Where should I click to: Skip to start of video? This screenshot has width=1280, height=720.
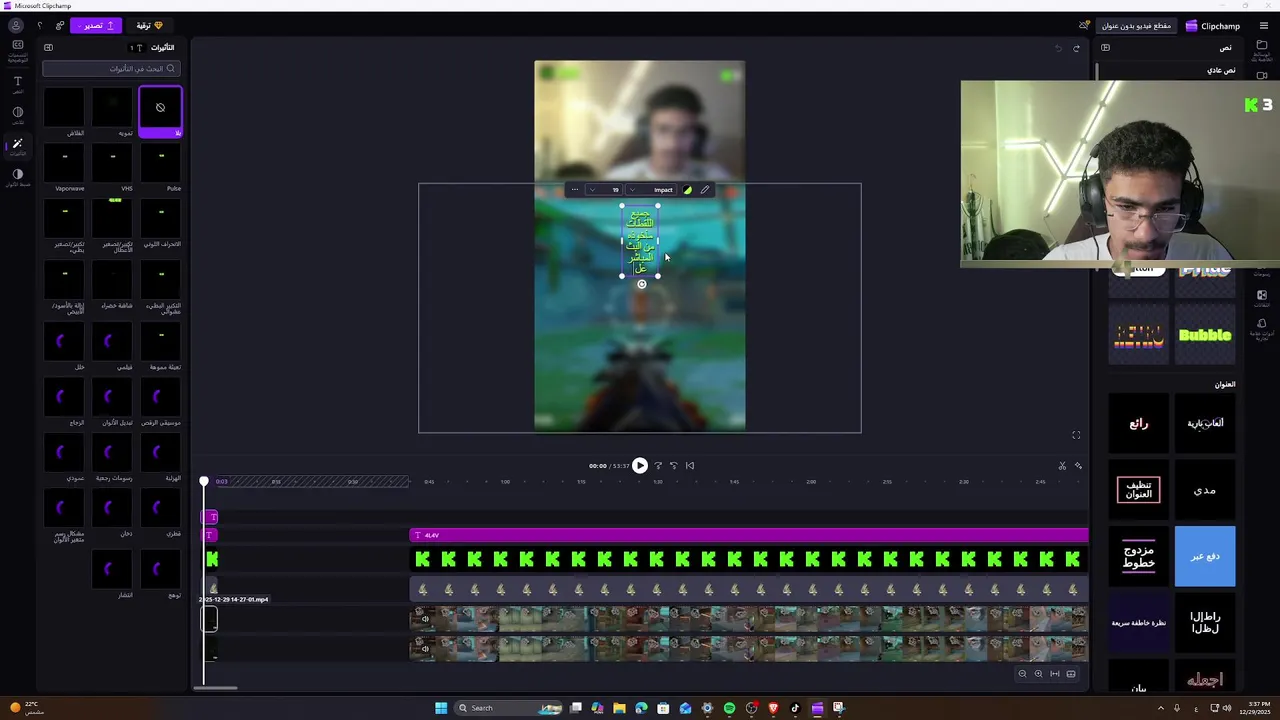point(690,465)
